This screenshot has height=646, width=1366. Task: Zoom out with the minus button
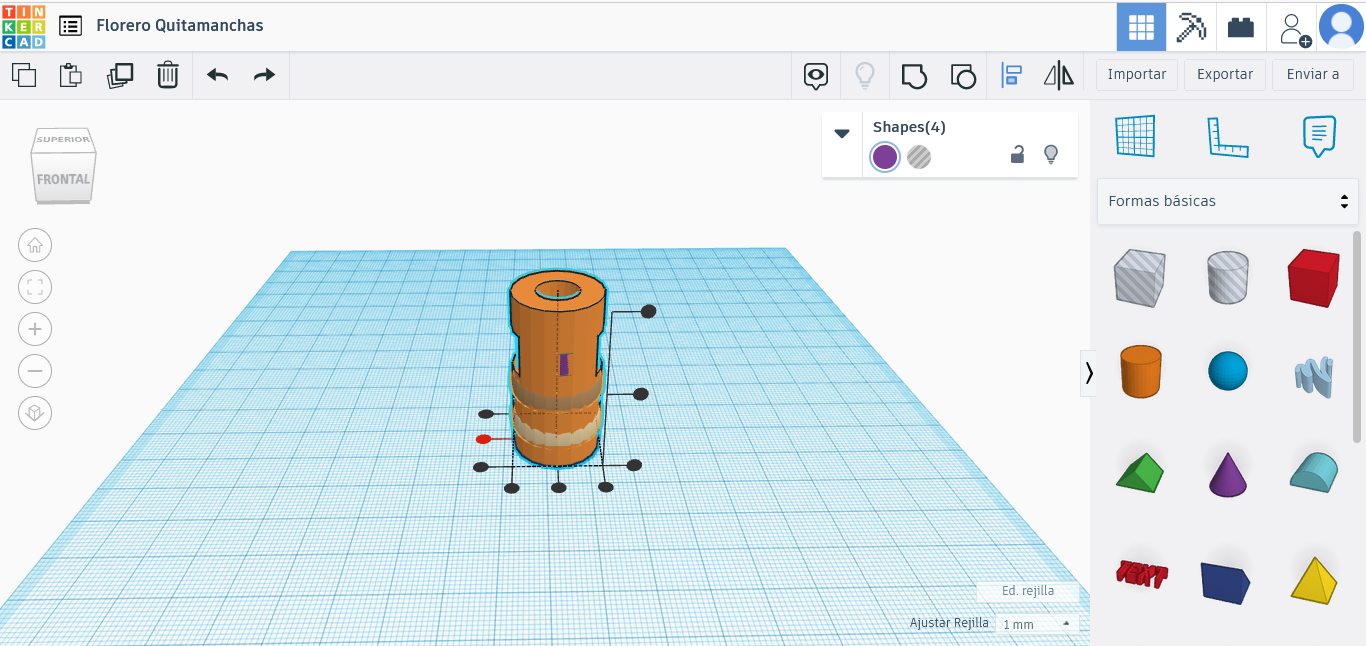coord(35,371)
